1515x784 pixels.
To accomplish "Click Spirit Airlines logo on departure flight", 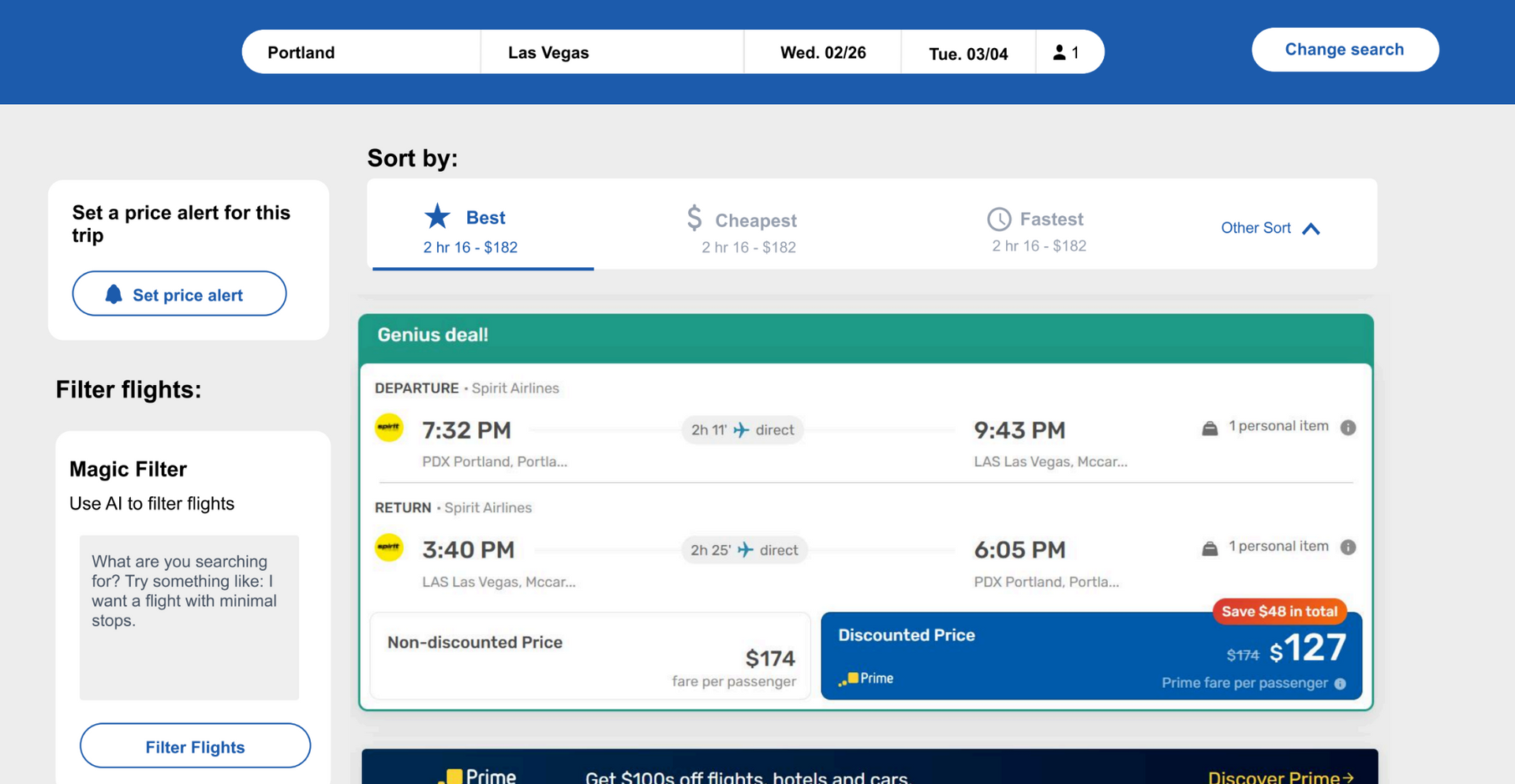I will [x=389, y=427].
